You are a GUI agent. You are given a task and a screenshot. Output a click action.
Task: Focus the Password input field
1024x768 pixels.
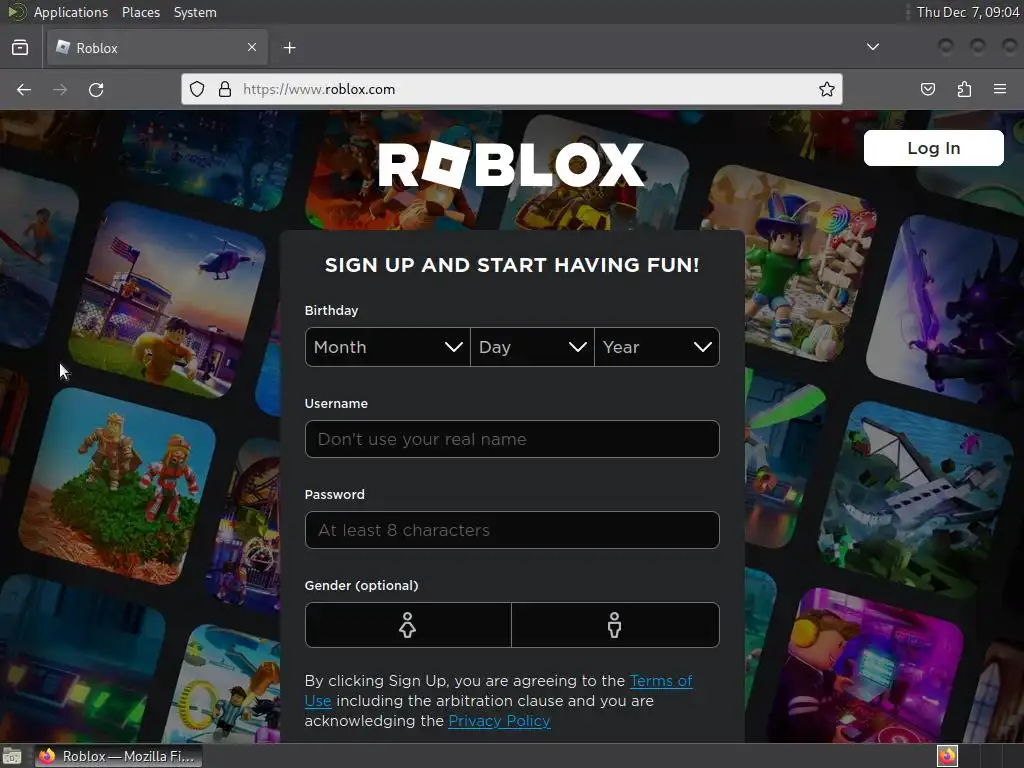coord(512,530)
